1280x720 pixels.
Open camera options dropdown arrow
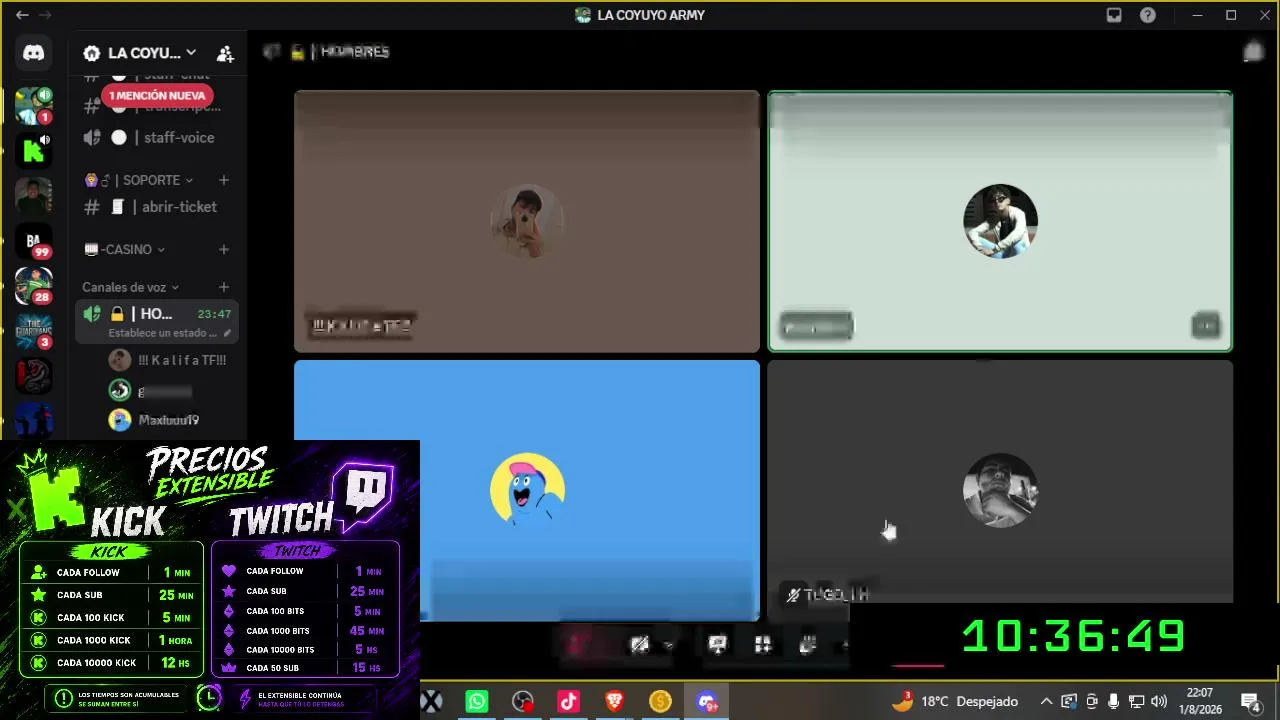tap(668, 645)
